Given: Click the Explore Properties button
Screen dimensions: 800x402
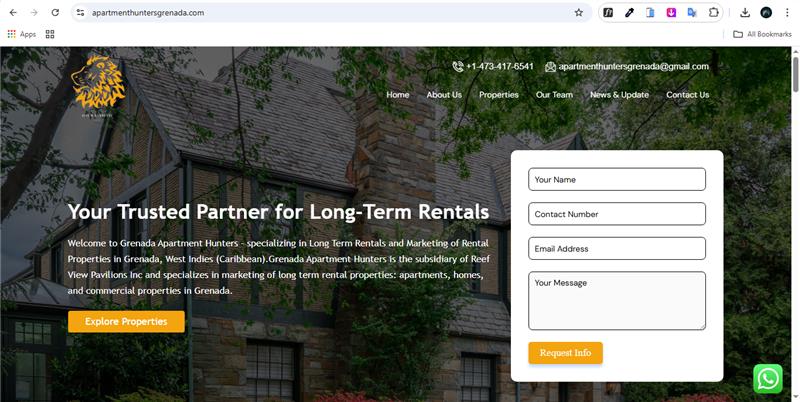Looking at the screenshot, I should [126, 322].
